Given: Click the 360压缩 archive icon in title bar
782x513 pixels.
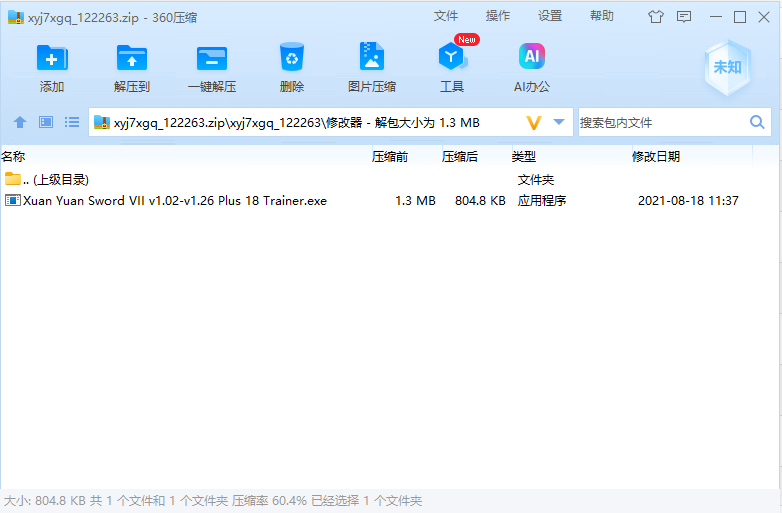Looking at the screenshot, I should pyautogui.click(x=16, y=17).
